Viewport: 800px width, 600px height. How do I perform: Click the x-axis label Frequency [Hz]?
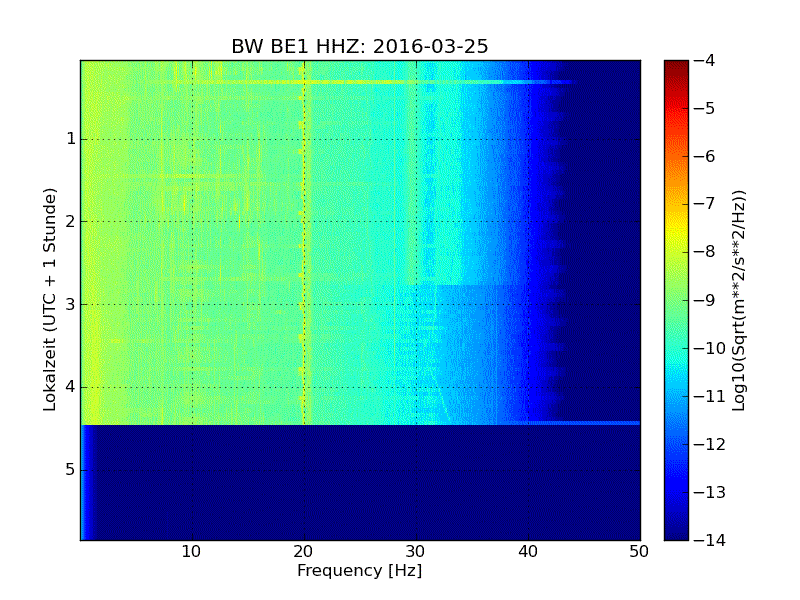pyautogui.click(x=360, y=570)
